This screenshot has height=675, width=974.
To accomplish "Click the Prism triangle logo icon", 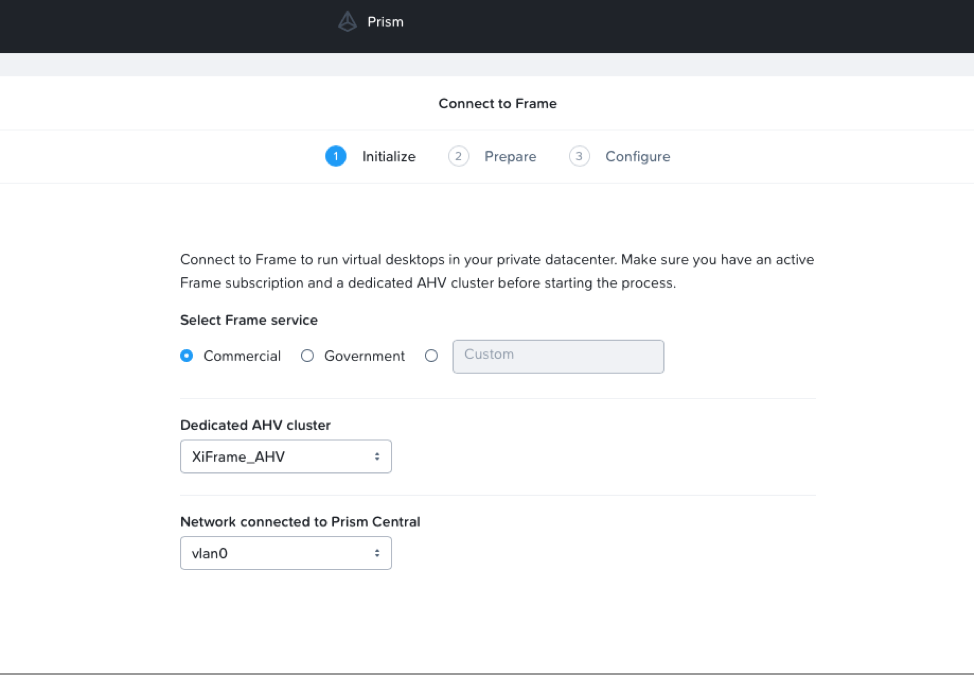I will coord(347,21).
